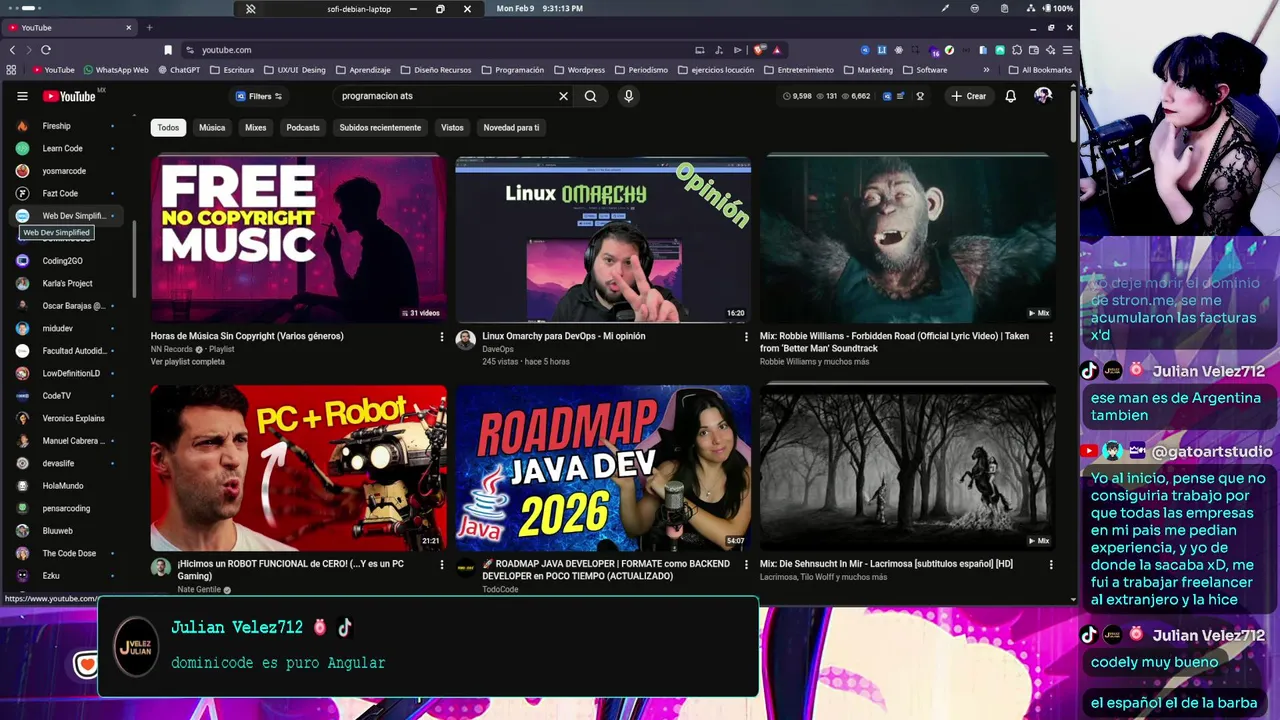
Task: Open options for Linux Omarchy video
Action: 746,337
